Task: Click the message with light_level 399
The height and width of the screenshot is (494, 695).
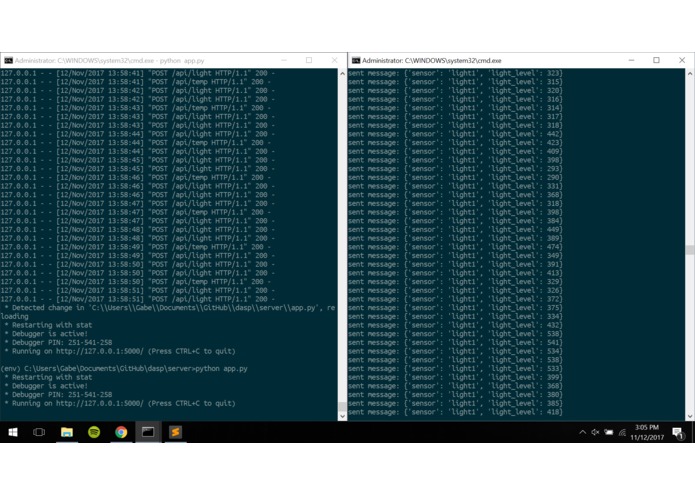Action: tap(455, 377)
